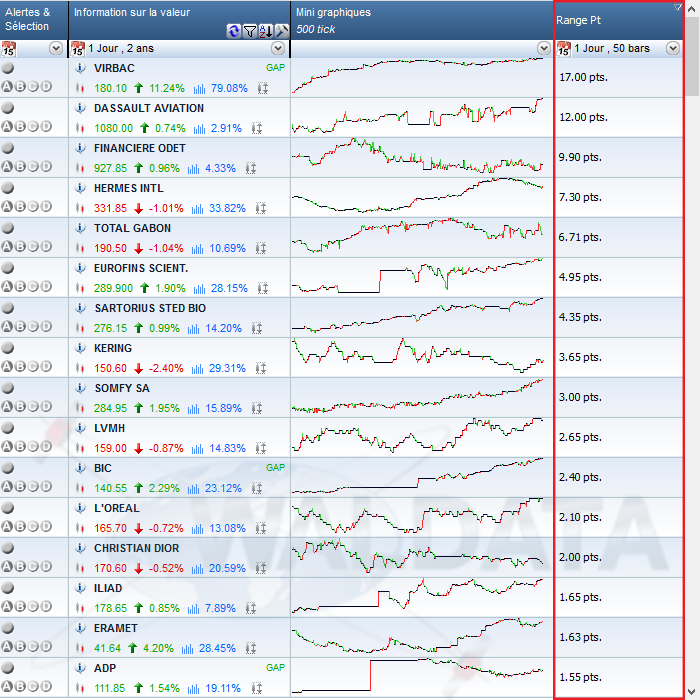Click the '17.00 pts.' range value
700x700 pixels.
click(x=583, y=77)
